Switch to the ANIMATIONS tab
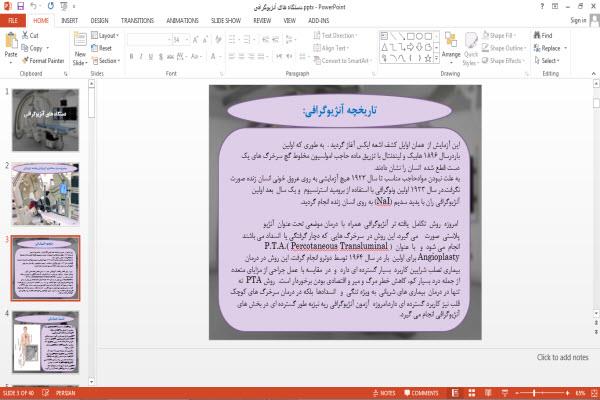Image resolution: width=600 pixels, height=400 pixels. coord(183,20)
